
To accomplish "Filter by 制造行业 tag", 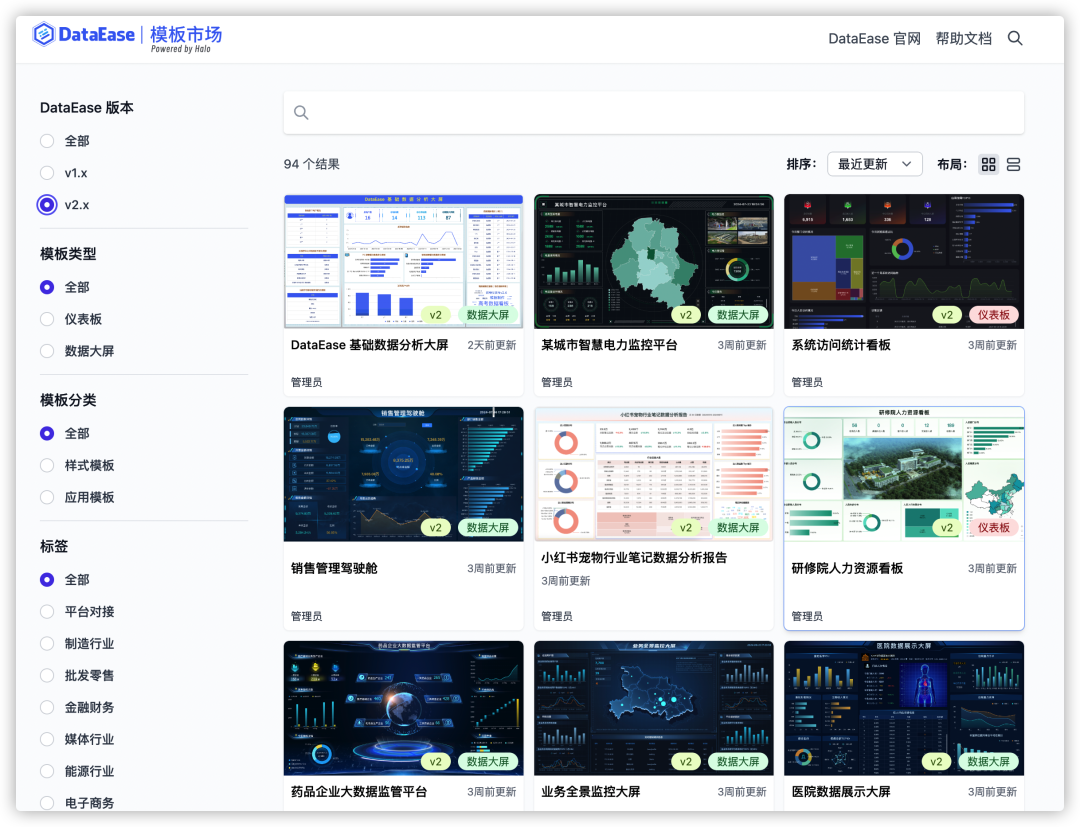I will point(47,643).
